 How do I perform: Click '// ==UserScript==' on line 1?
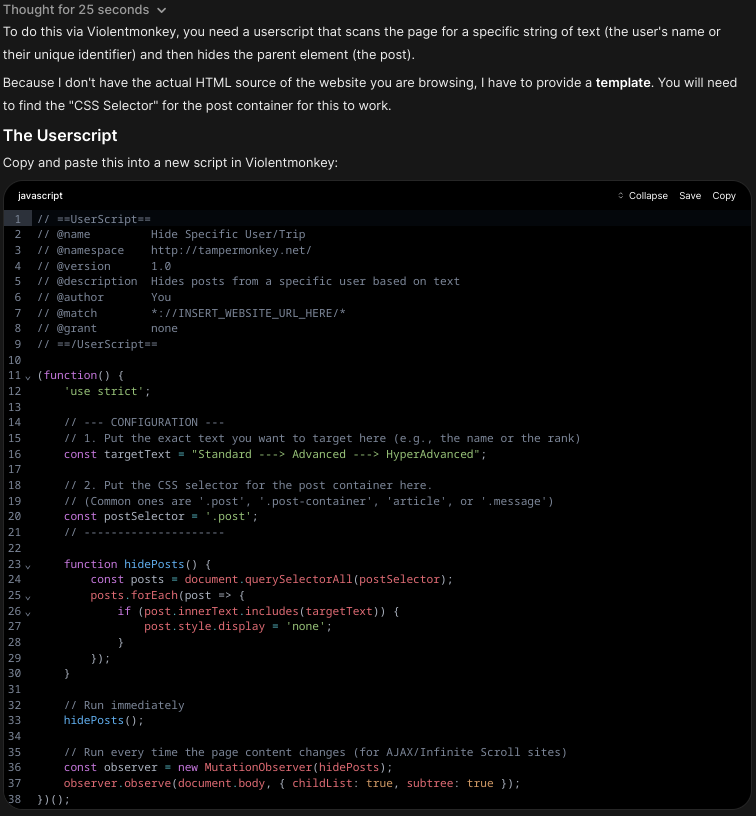click(x=94, y=219)
